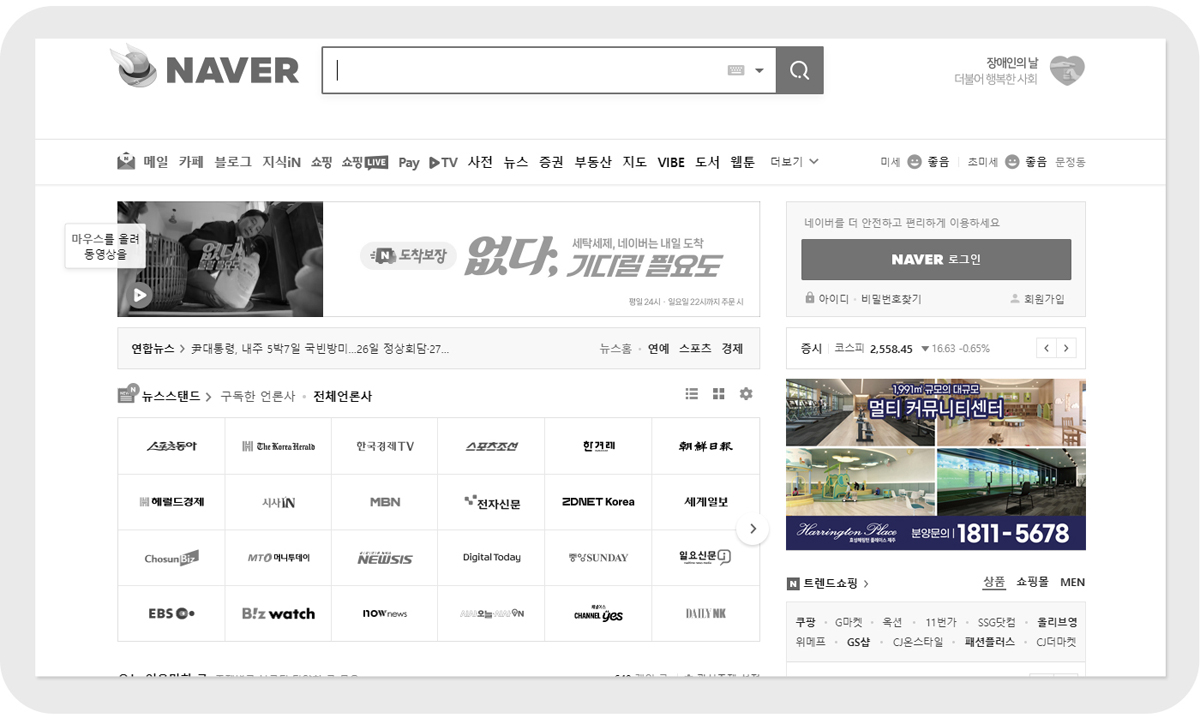
Task: Open 블로그 in the navigation bar
Action: [233, 162]
